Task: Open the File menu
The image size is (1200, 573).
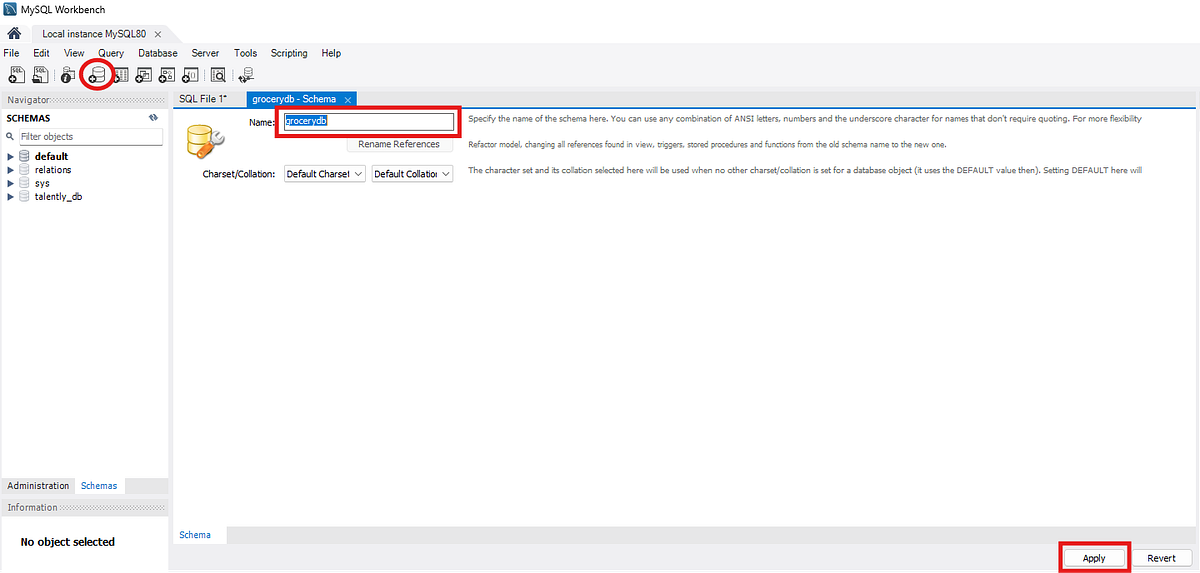Action: point(12,53)
